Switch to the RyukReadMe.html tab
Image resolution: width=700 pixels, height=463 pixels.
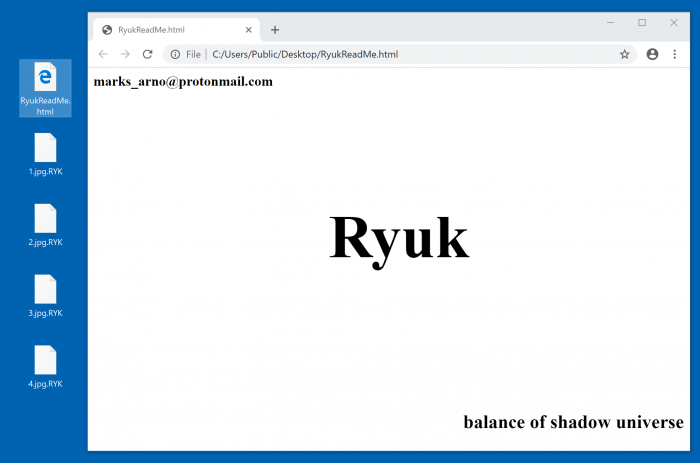tap(176, 30)
